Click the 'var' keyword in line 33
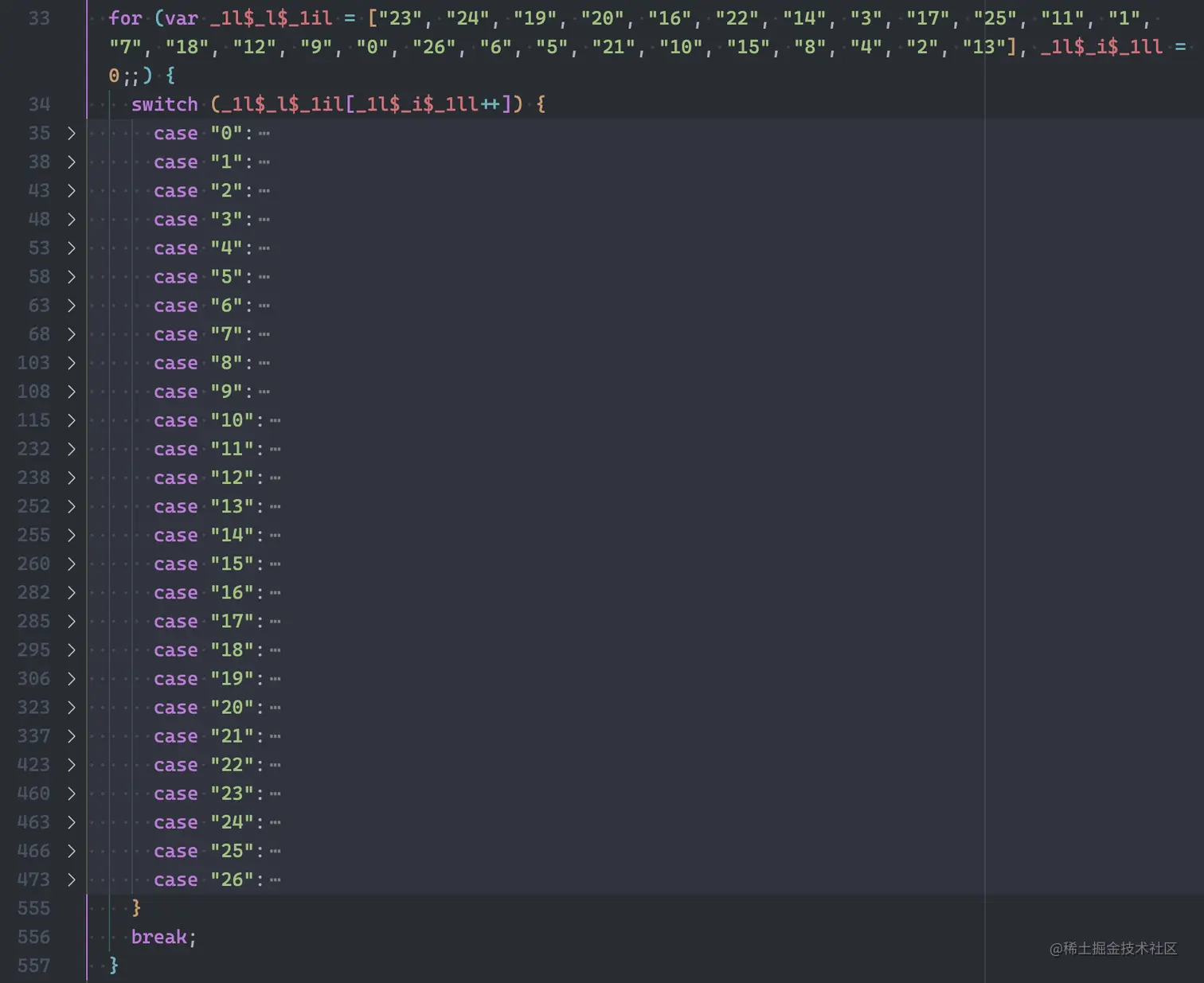1204x983 pixels. [x=182, y=18]
